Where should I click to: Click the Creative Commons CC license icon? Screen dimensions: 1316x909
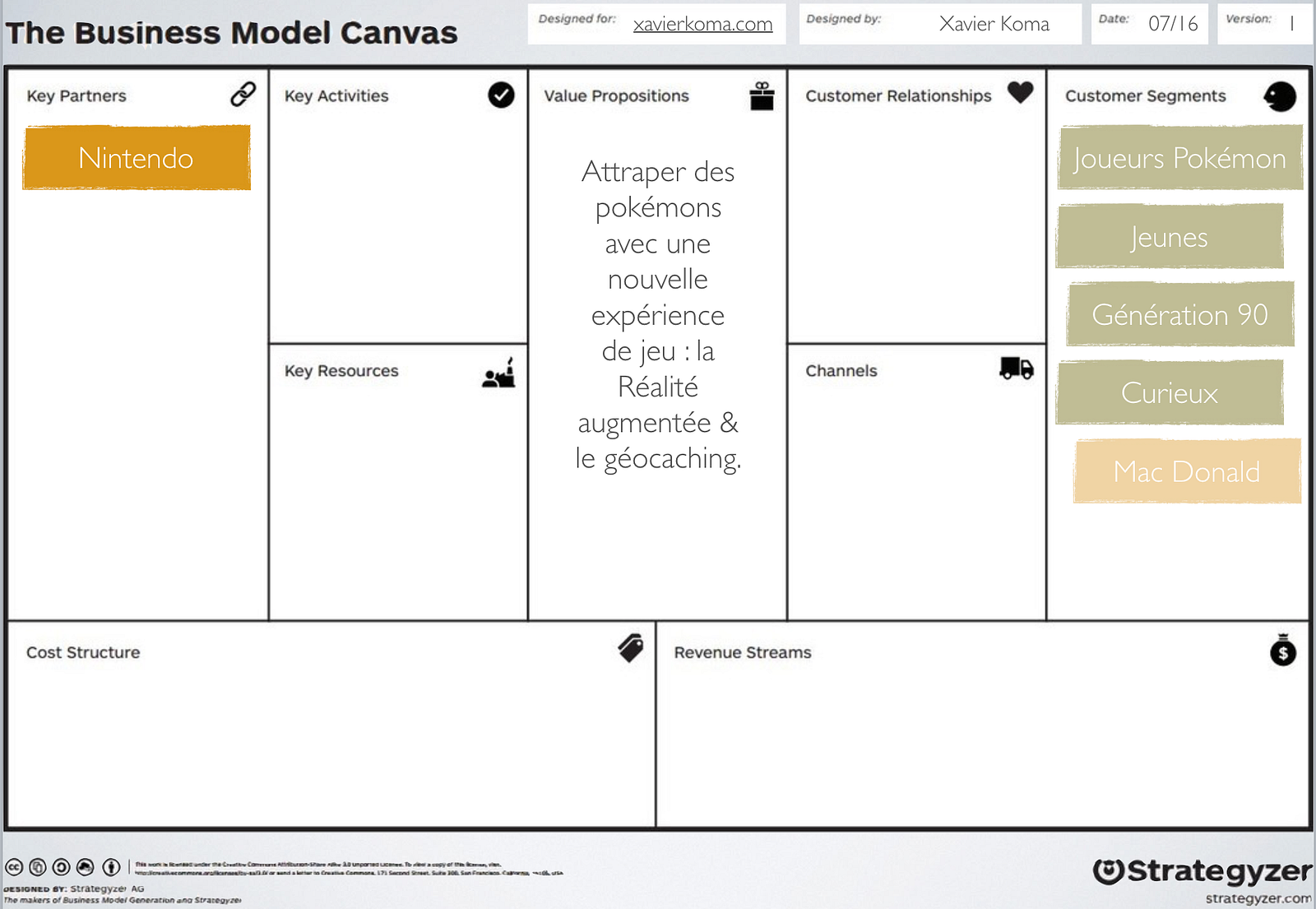pyautogui.click(x=14, y=867)
